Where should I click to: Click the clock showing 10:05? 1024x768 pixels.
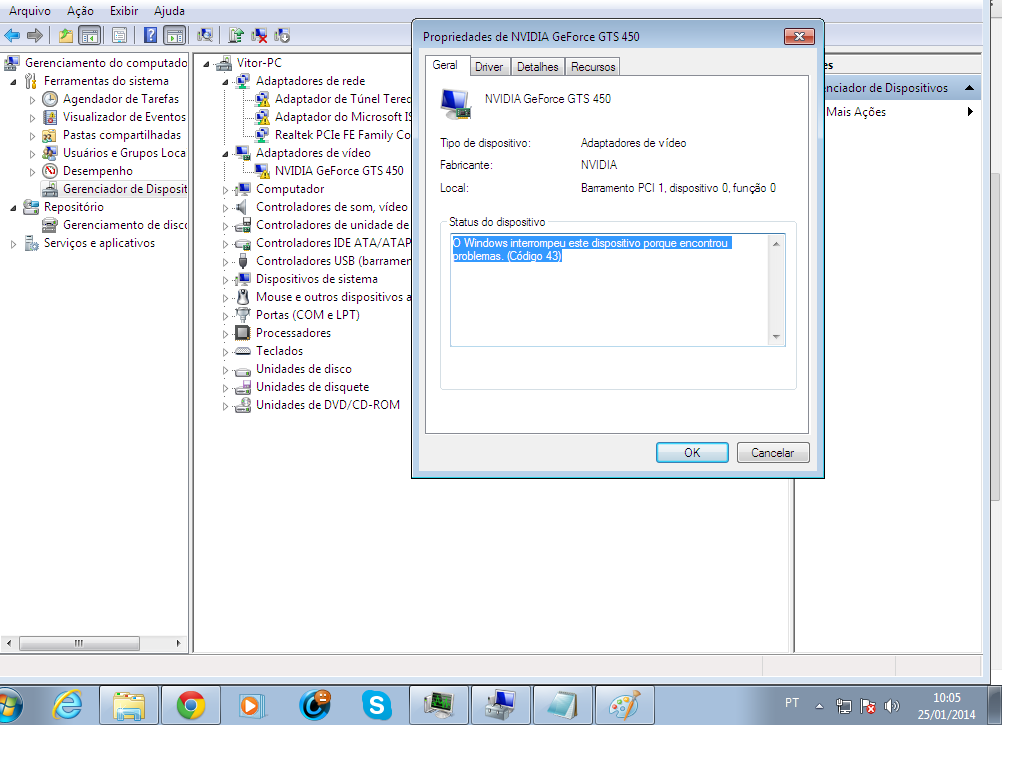[x=946, y=697]
